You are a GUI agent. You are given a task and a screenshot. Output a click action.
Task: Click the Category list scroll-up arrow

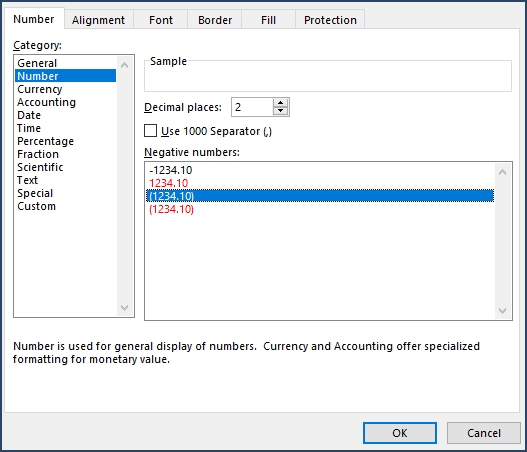pos(124,65)
